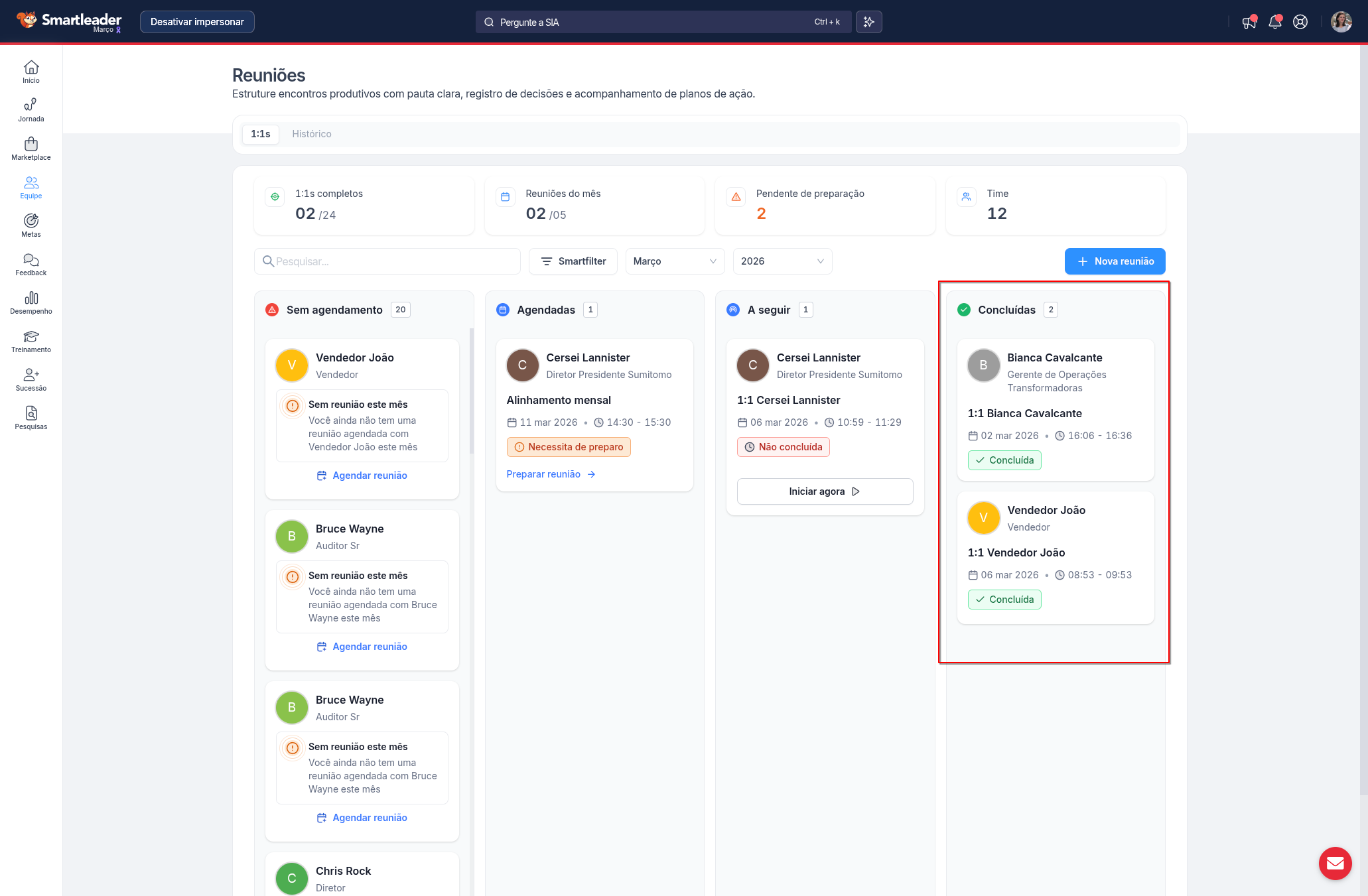Click the notifications bell icon
Screen dimensions: 1368x896
click(1274, 22)
